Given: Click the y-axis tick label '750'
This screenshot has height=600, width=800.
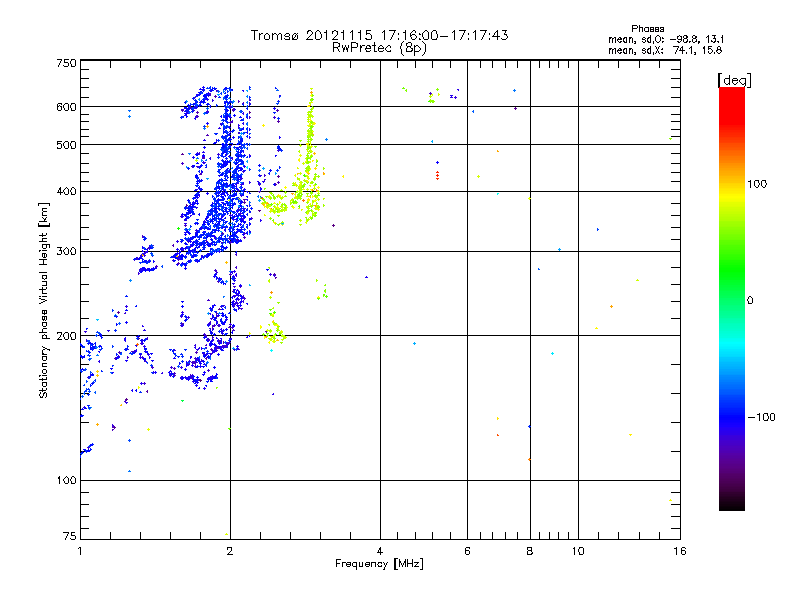Looking at the screenshot, I should coord(66,63).
